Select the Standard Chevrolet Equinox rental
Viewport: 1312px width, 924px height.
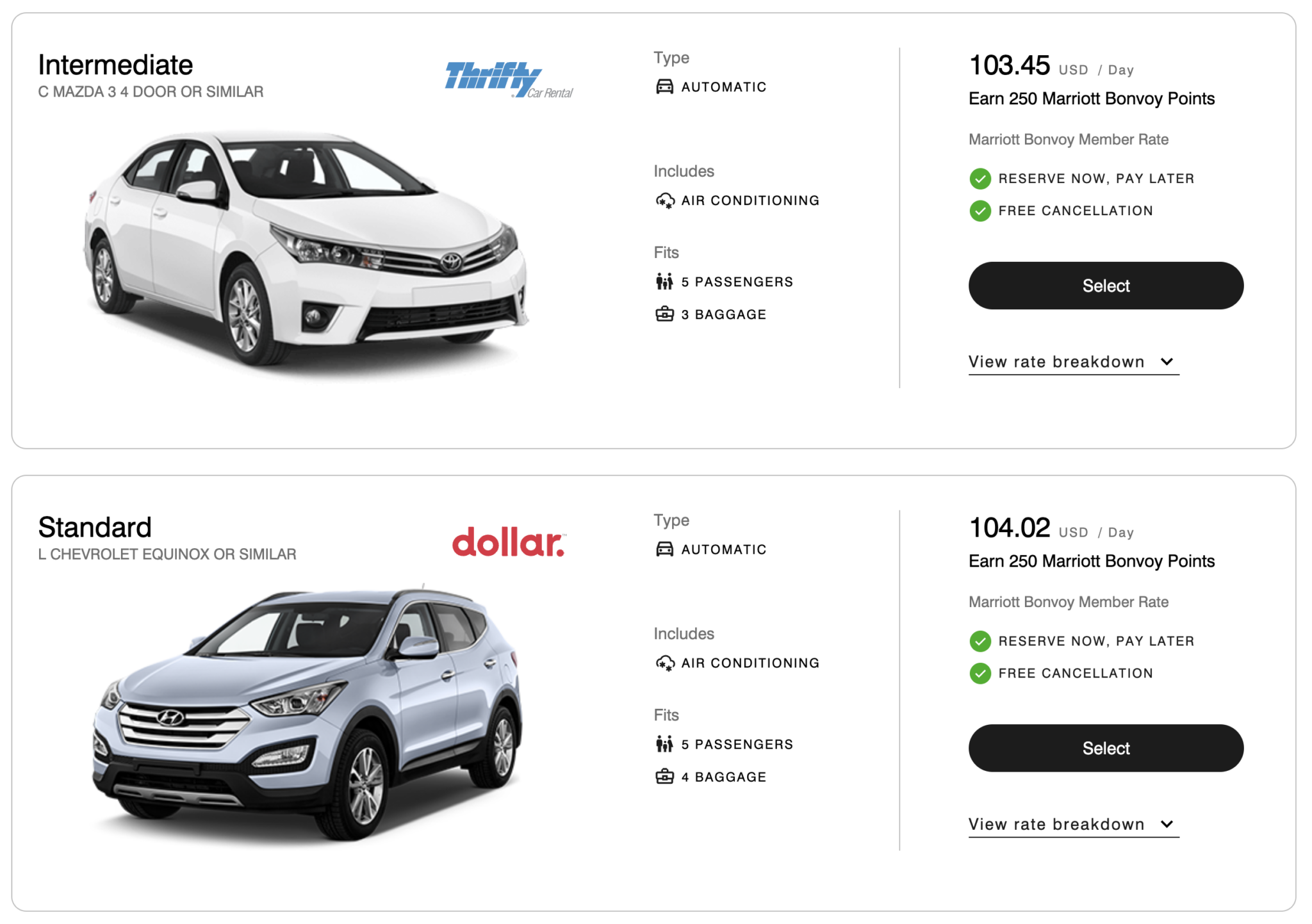click(x=1105, y=748)
